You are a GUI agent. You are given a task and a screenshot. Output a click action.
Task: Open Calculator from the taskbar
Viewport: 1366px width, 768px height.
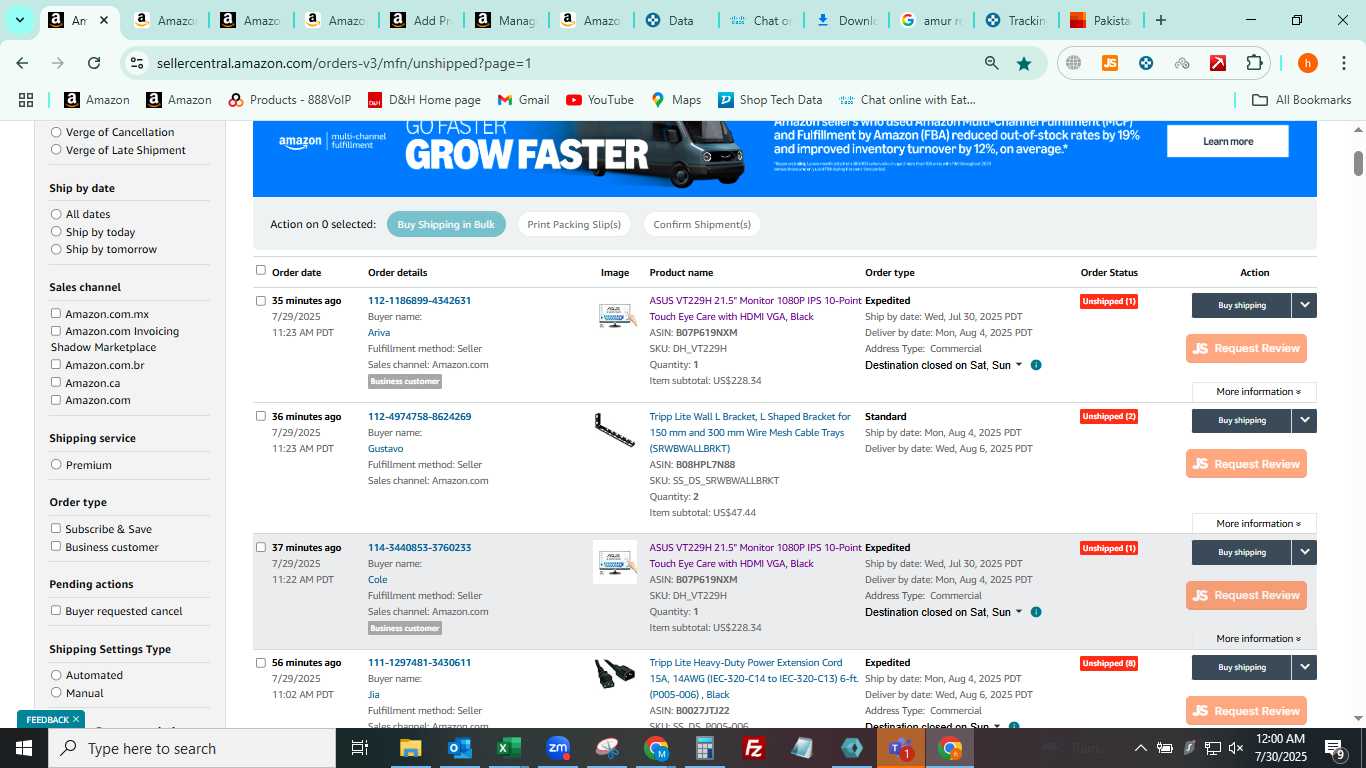pyautogui.click(x=705, y=748)
